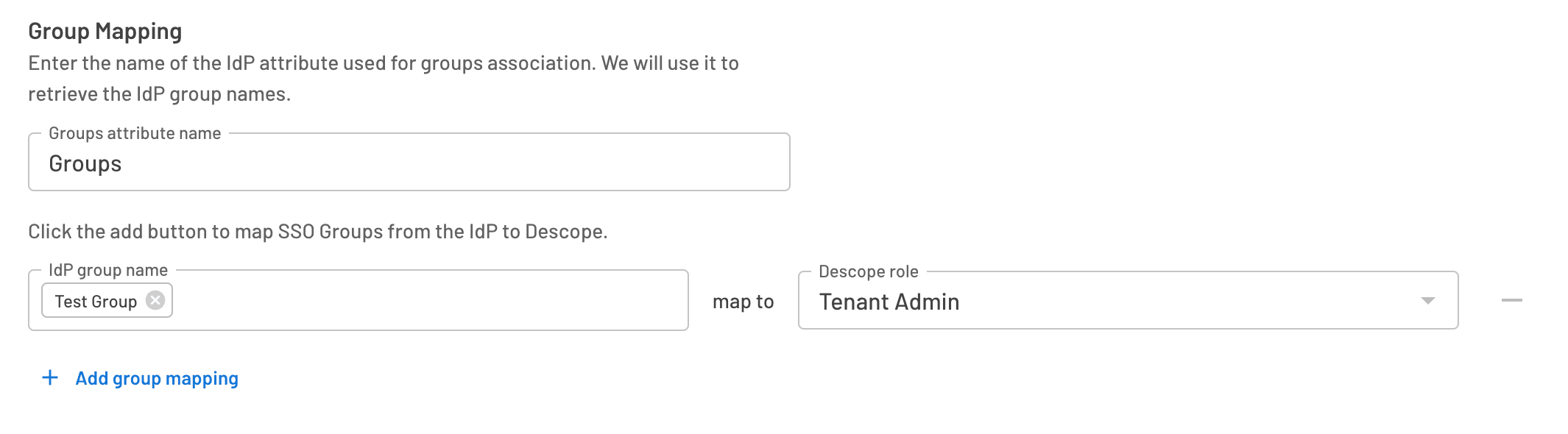Select the circular close icon inside Test Group tag
The width and height of the screenshot is (1568, 434).
[x=155, y=299]
